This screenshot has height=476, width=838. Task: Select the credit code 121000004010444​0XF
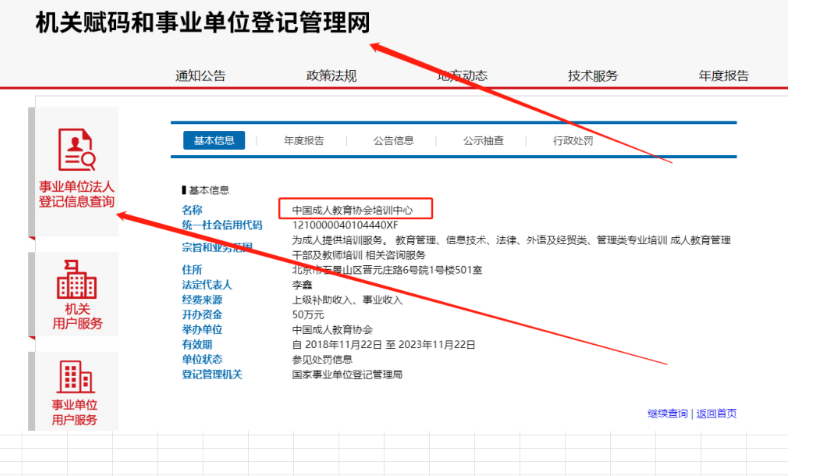click(345, 225)
